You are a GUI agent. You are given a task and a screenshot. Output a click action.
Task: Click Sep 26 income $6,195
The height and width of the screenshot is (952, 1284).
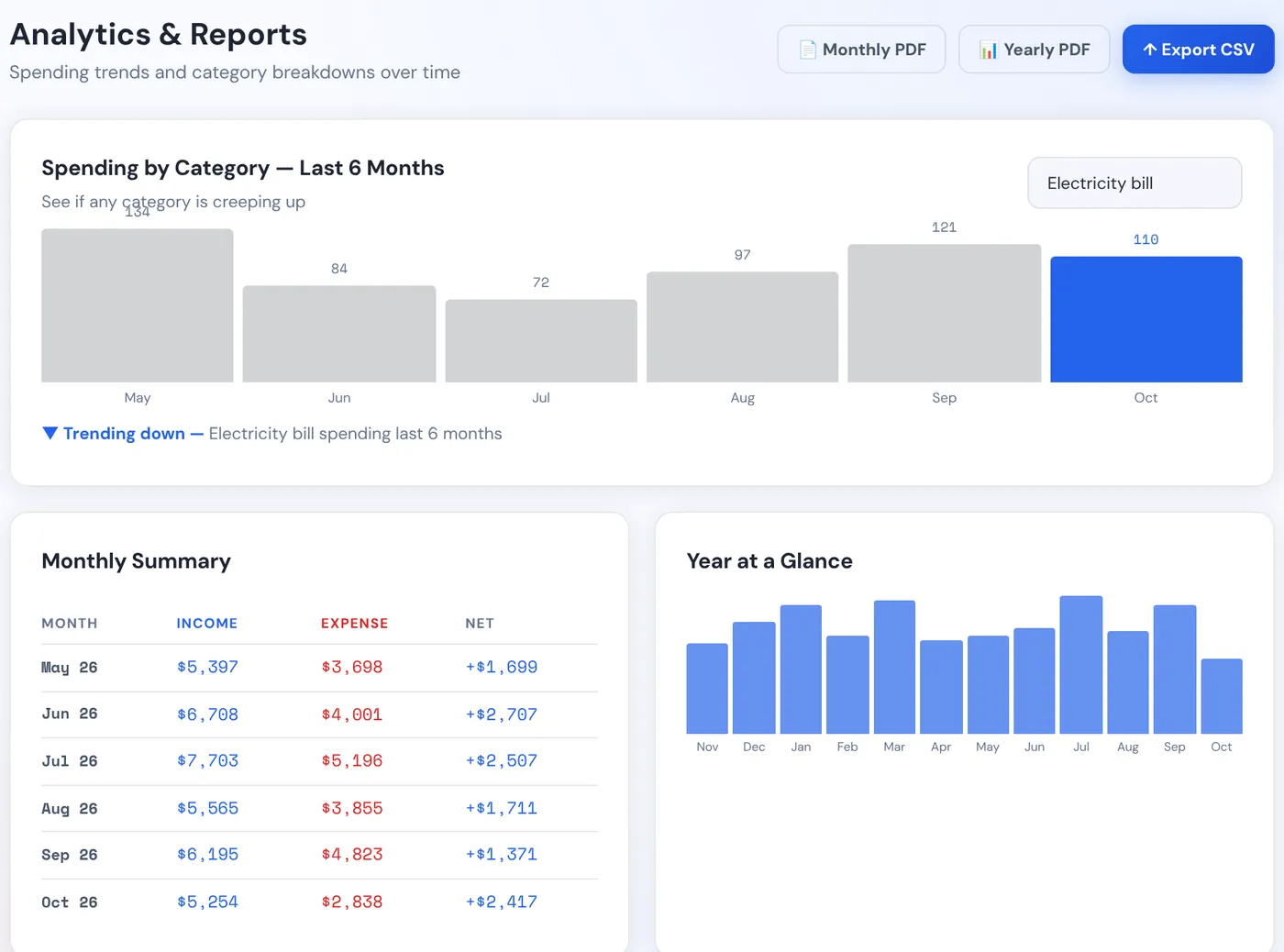click(207, 855)
